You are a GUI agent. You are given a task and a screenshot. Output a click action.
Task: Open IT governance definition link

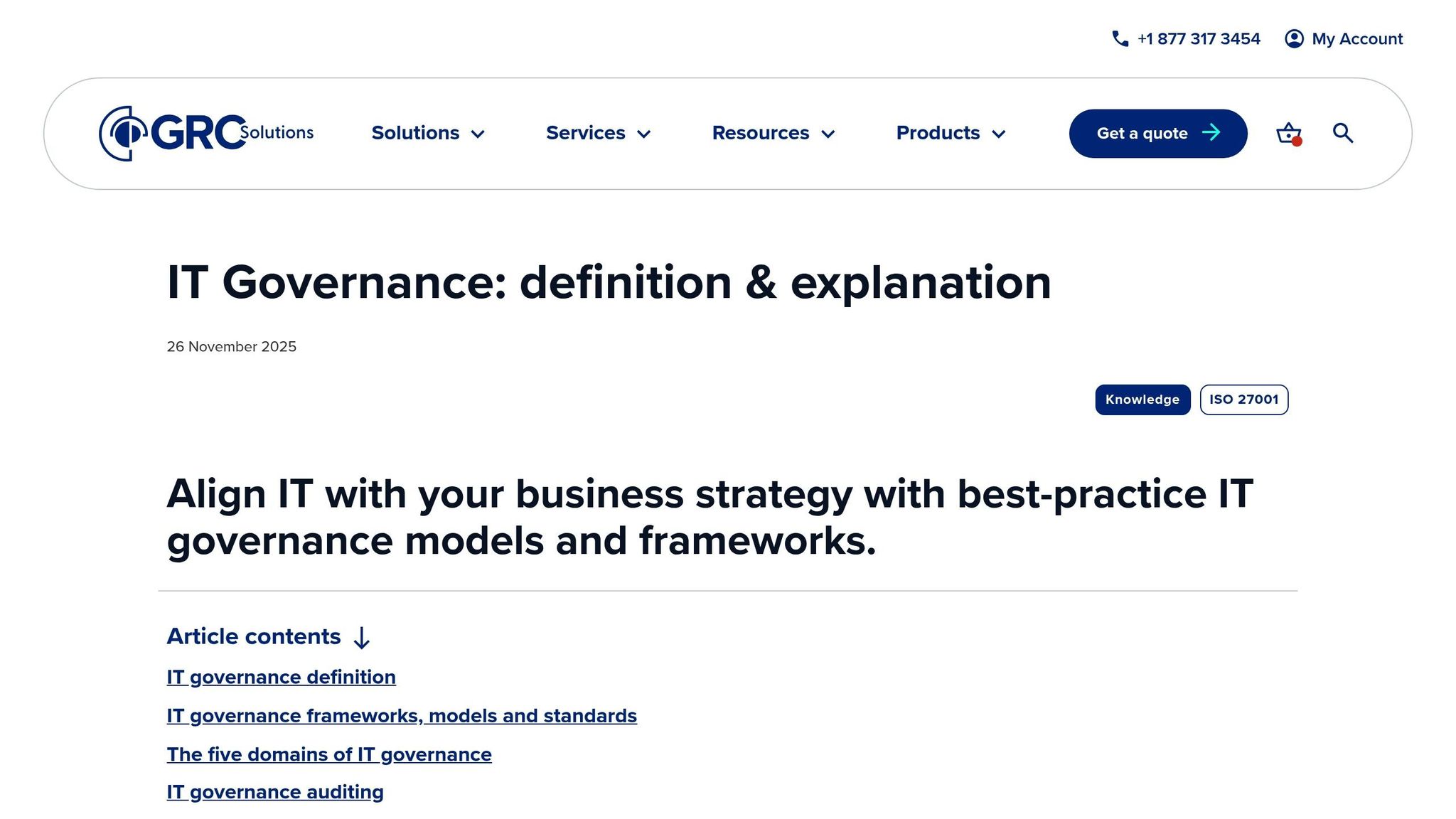[281, 677]
